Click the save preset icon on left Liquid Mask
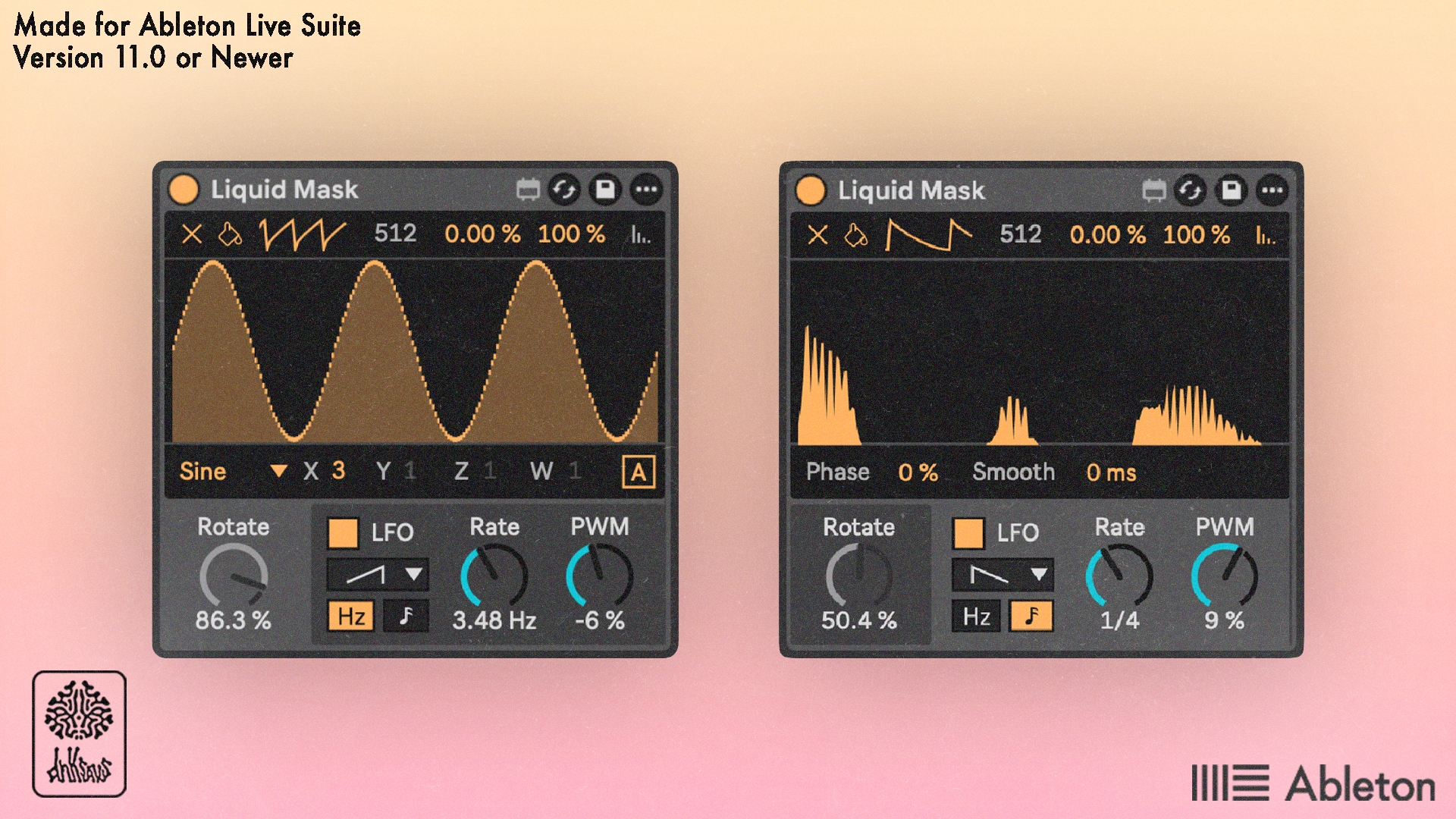Image resolution: width=1456 pixels, height=819 pixels. click(x=605, y=190)
